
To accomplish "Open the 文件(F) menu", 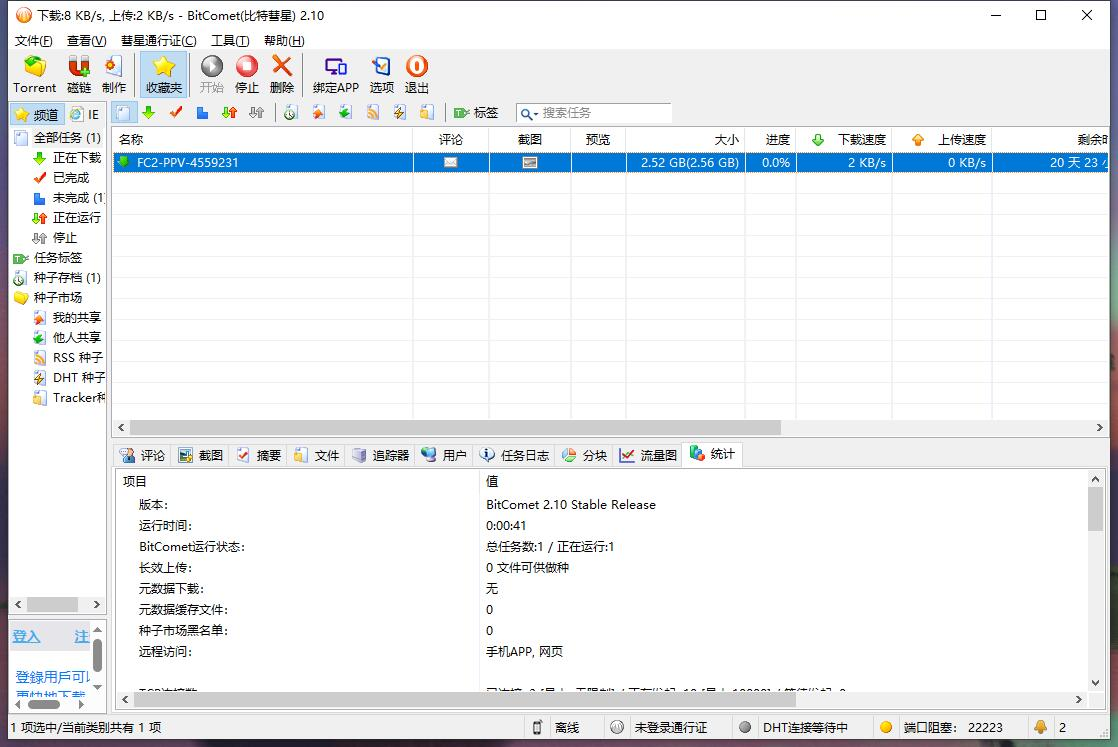I will tap(34, 41).
